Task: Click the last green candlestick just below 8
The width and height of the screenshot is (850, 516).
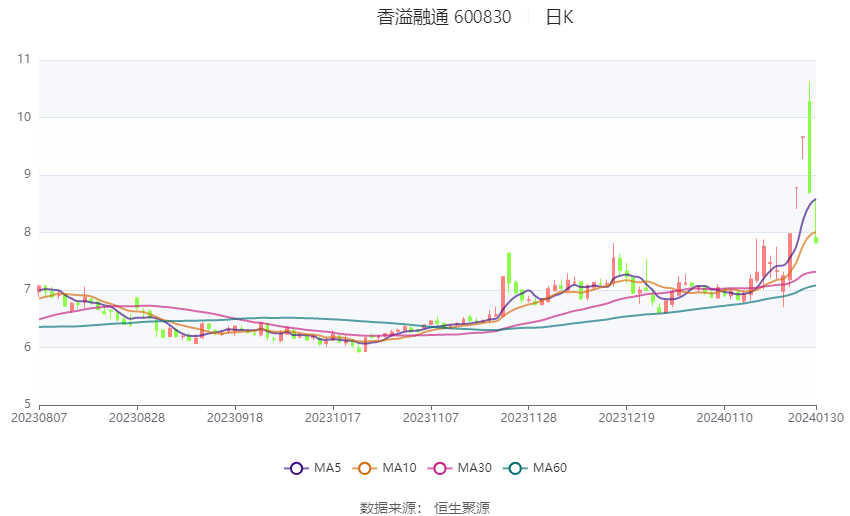Action: 816,240
